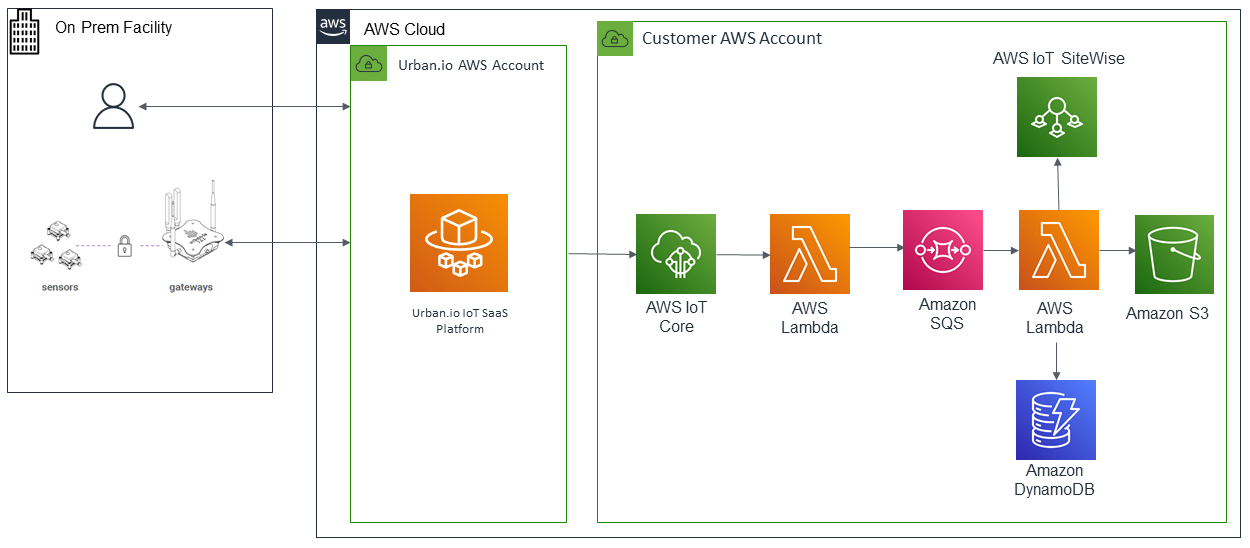Viewport: 1250px width, 548px height.
Task: Click the Lambda icon after IoT Core
Action: [x=810, y=254]
